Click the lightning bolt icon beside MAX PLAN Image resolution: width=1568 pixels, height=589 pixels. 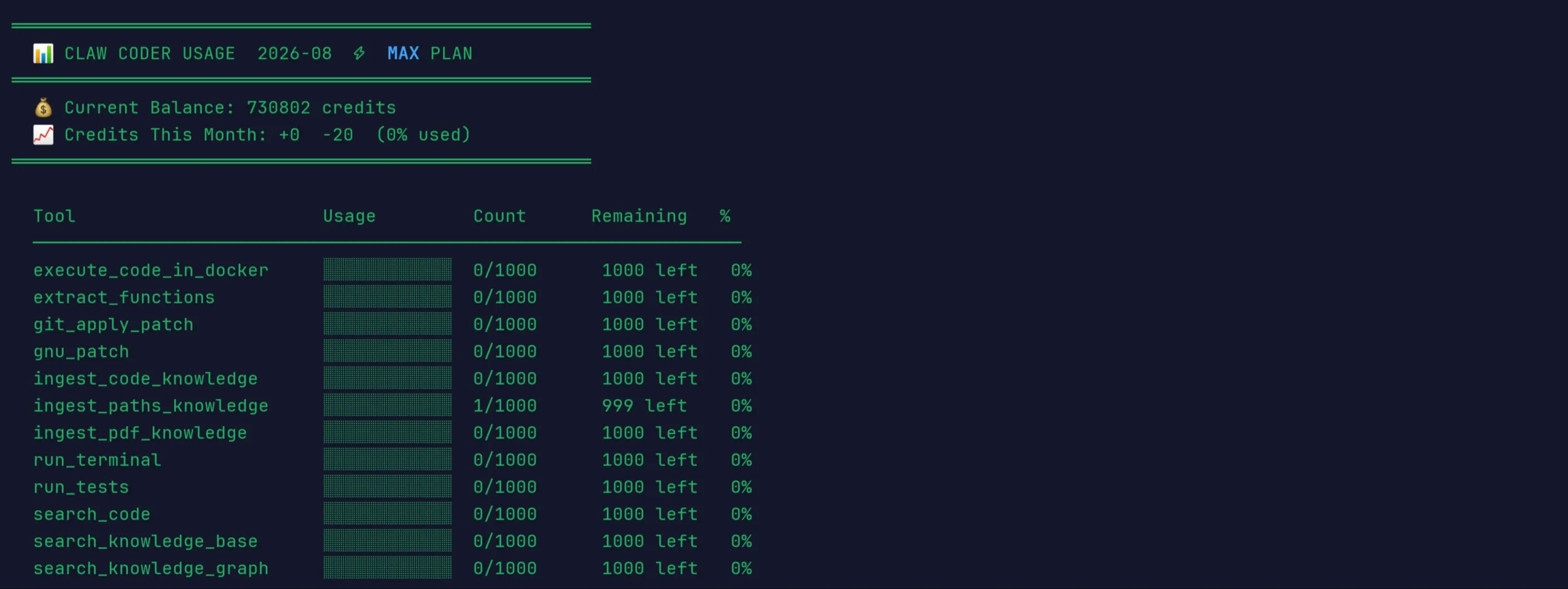[x=359, y=54]
